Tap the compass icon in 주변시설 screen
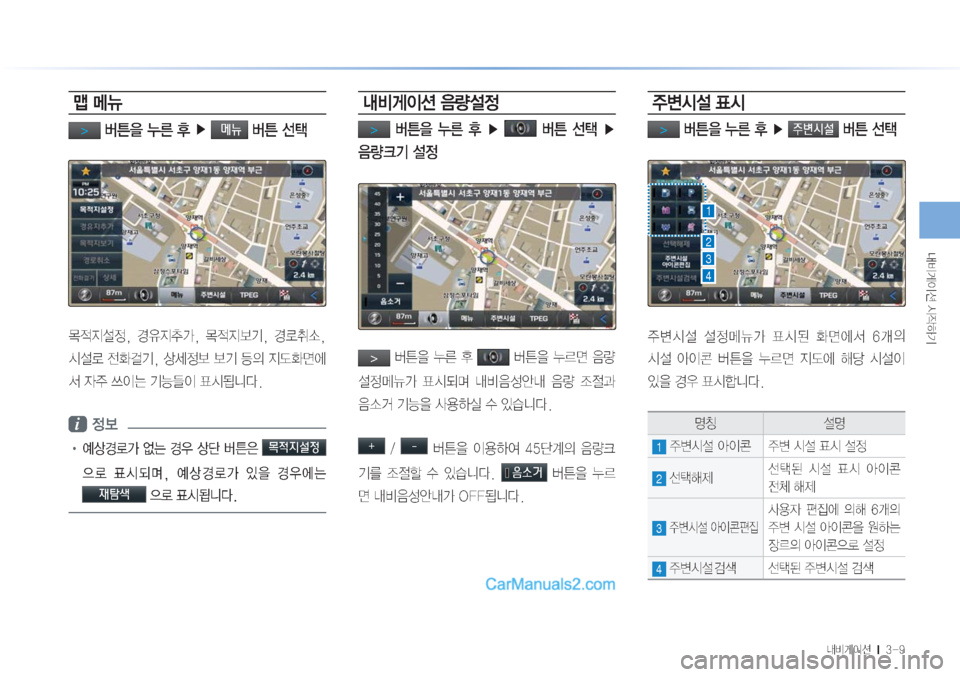 887,171
